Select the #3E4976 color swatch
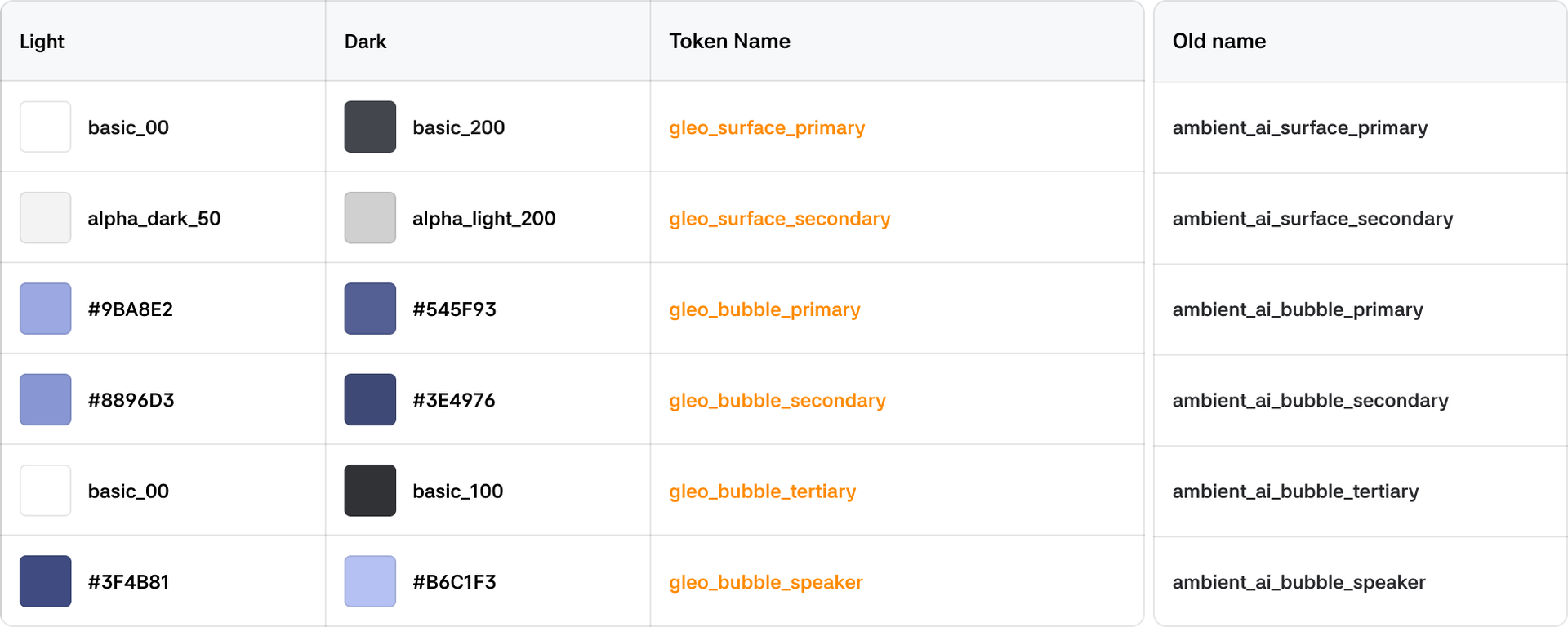 (x=370, y=399)
